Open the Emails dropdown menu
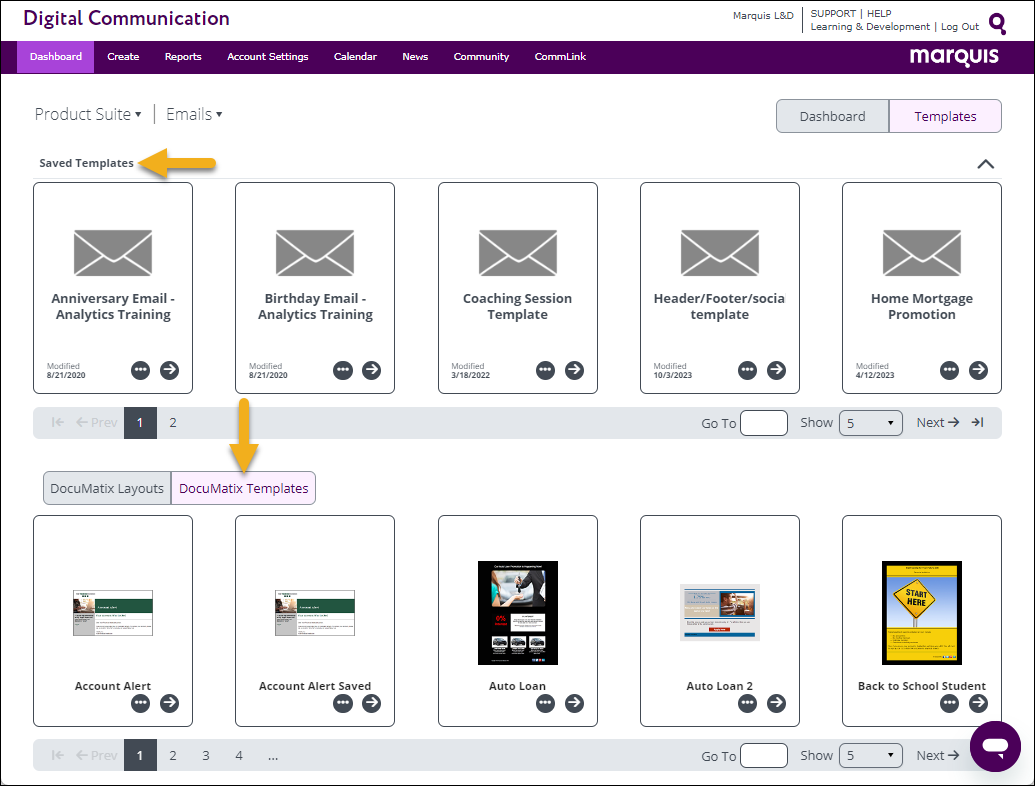Screen dimensions: 1035x786 point(194,114)
